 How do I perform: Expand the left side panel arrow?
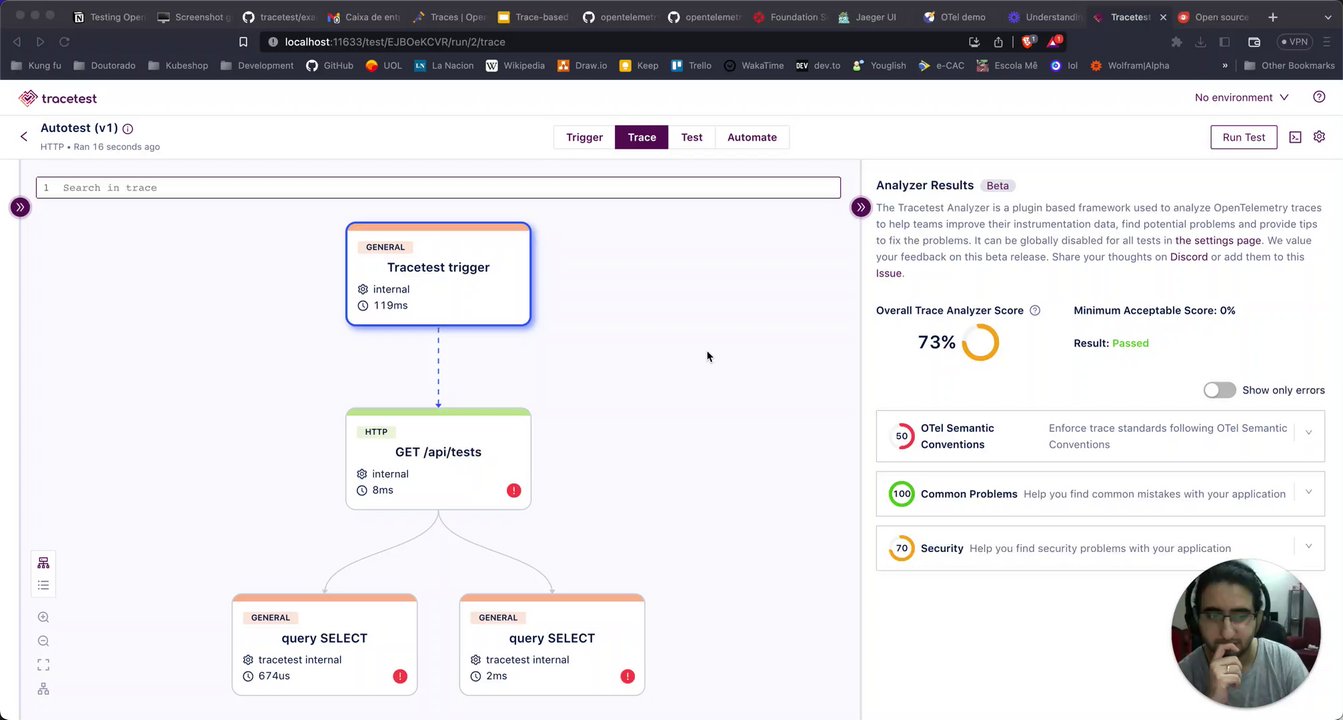pos(19,207)
